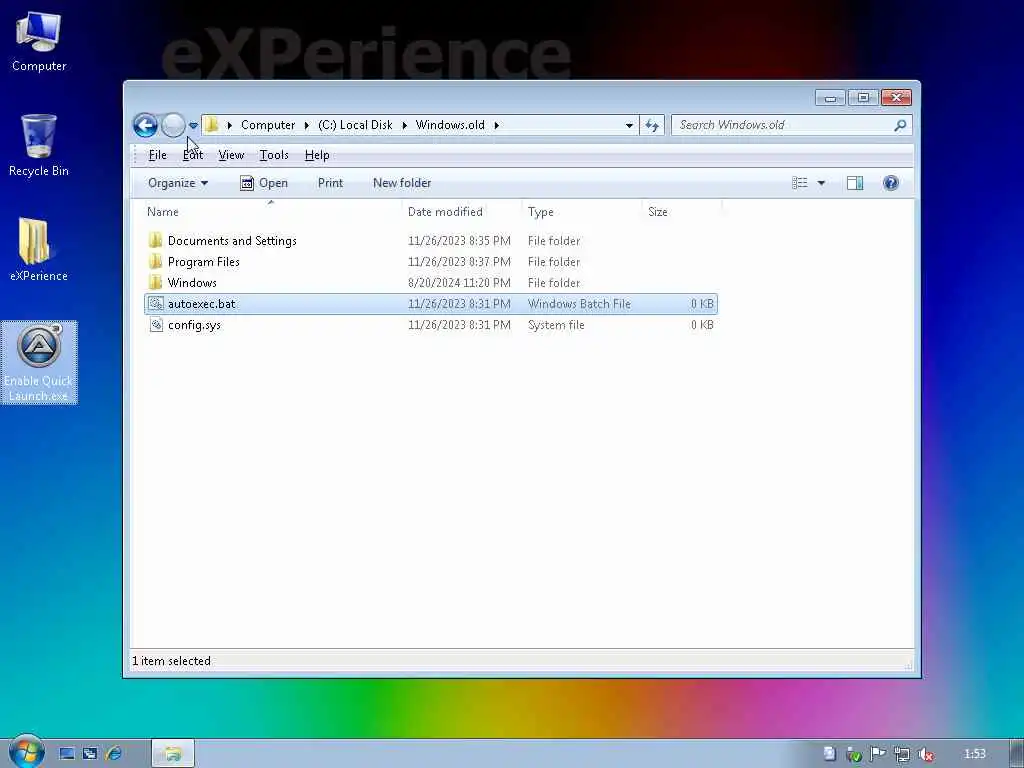Expand the chevron after Computer in address bar

click(306, 125)
